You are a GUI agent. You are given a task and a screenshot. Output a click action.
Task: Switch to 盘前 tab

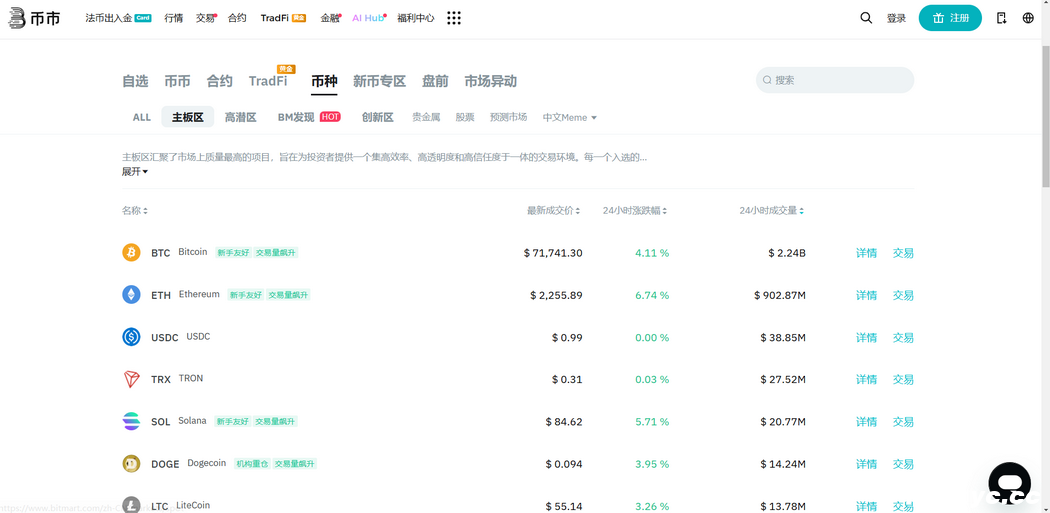tap(435, 81)
